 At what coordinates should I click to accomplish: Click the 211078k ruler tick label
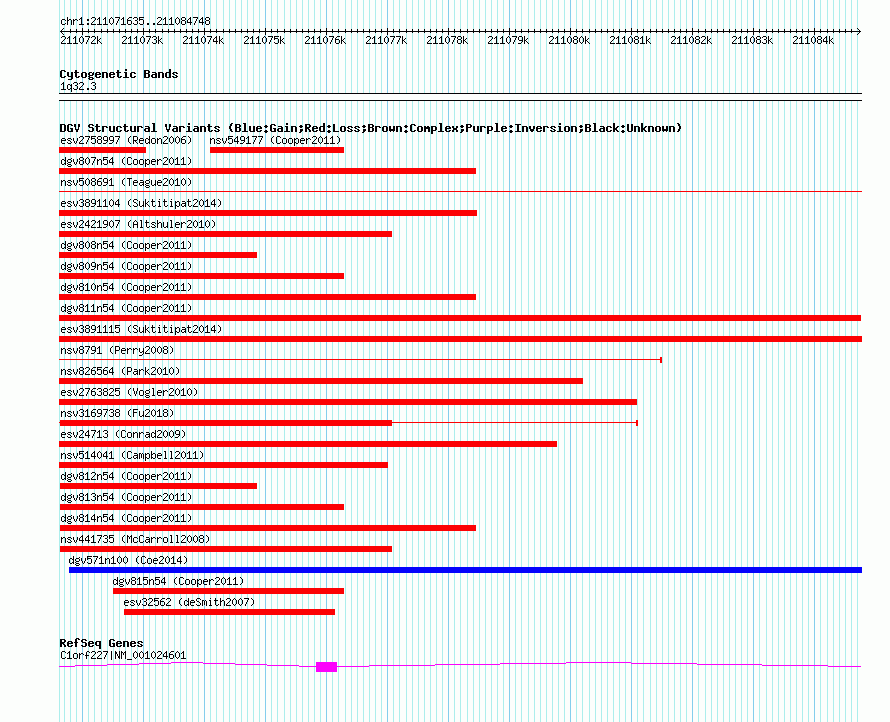point(447,40)
